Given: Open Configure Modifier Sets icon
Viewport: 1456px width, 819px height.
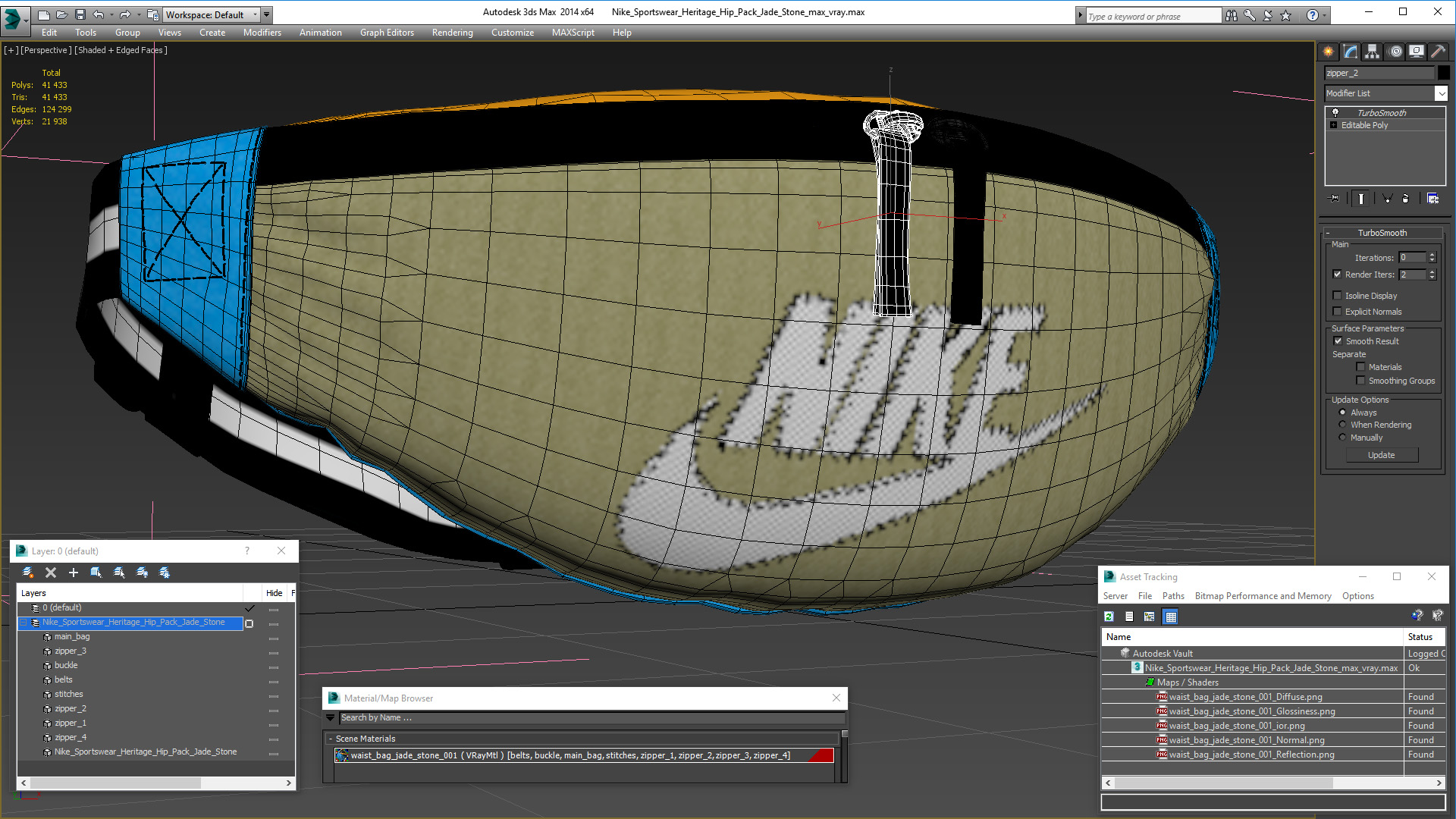Looking at the screenshot, I should [x=1432, y=199].
